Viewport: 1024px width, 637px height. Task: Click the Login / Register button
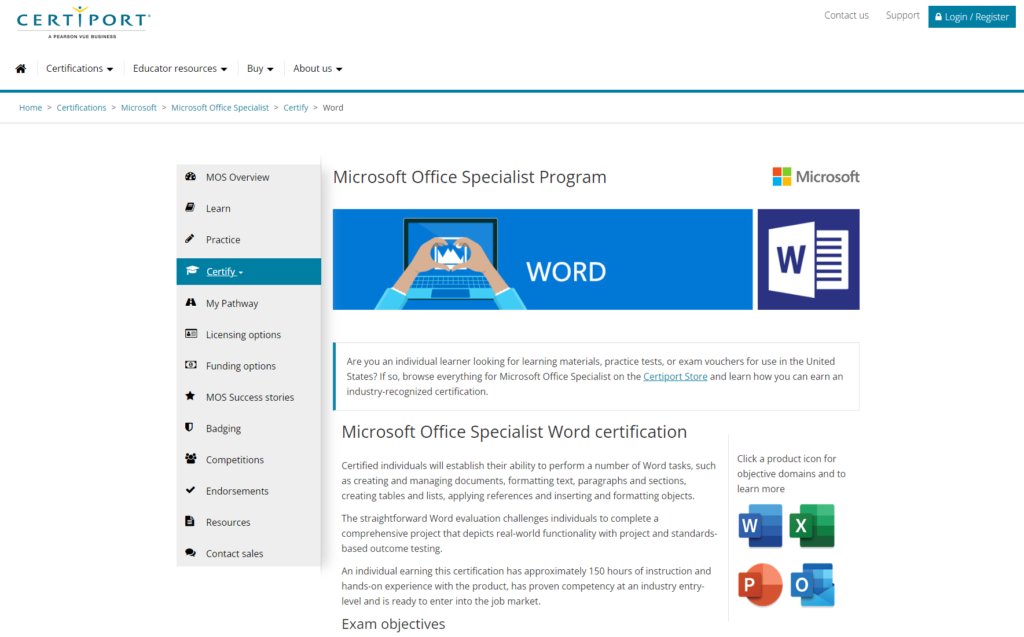coord(971,16)
